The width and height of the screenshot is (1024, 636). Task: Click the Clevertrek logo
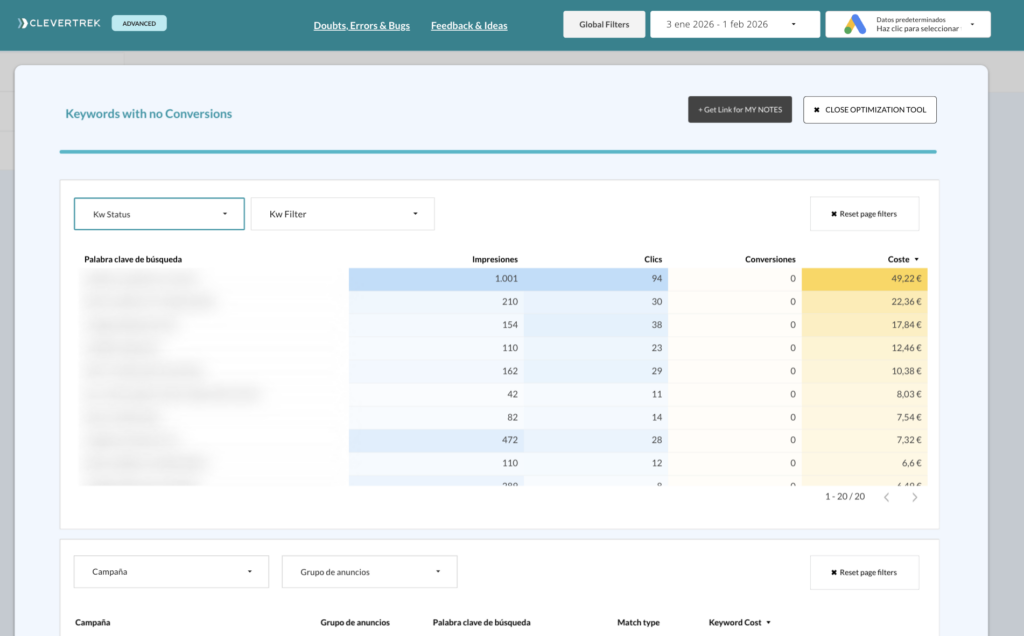pyautogui.click(x=60, y=23)
